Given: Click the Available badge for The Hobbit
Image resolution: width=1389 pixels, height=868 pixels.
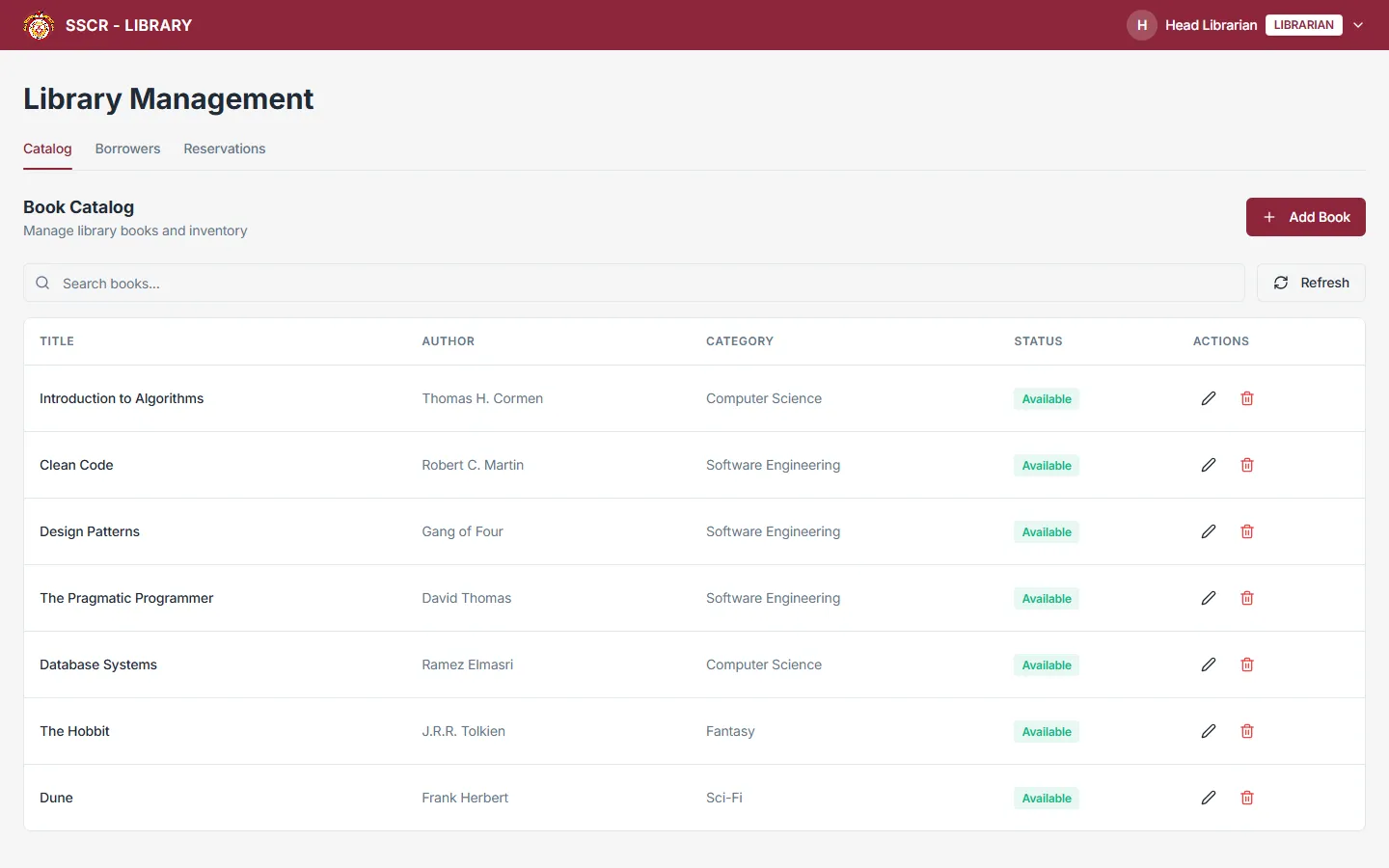Looking at the screenshot, I should (x=1047, y=731).
